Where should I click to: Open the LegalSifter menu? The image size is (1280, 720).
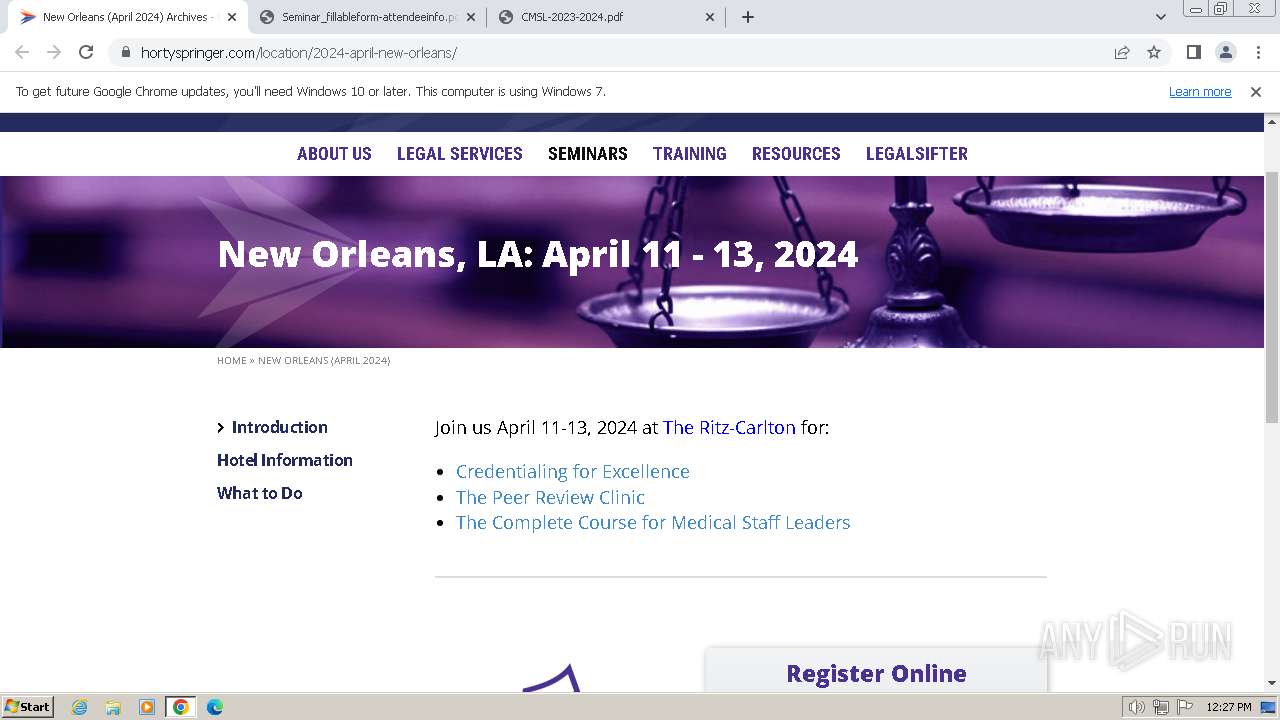(917, 154)
